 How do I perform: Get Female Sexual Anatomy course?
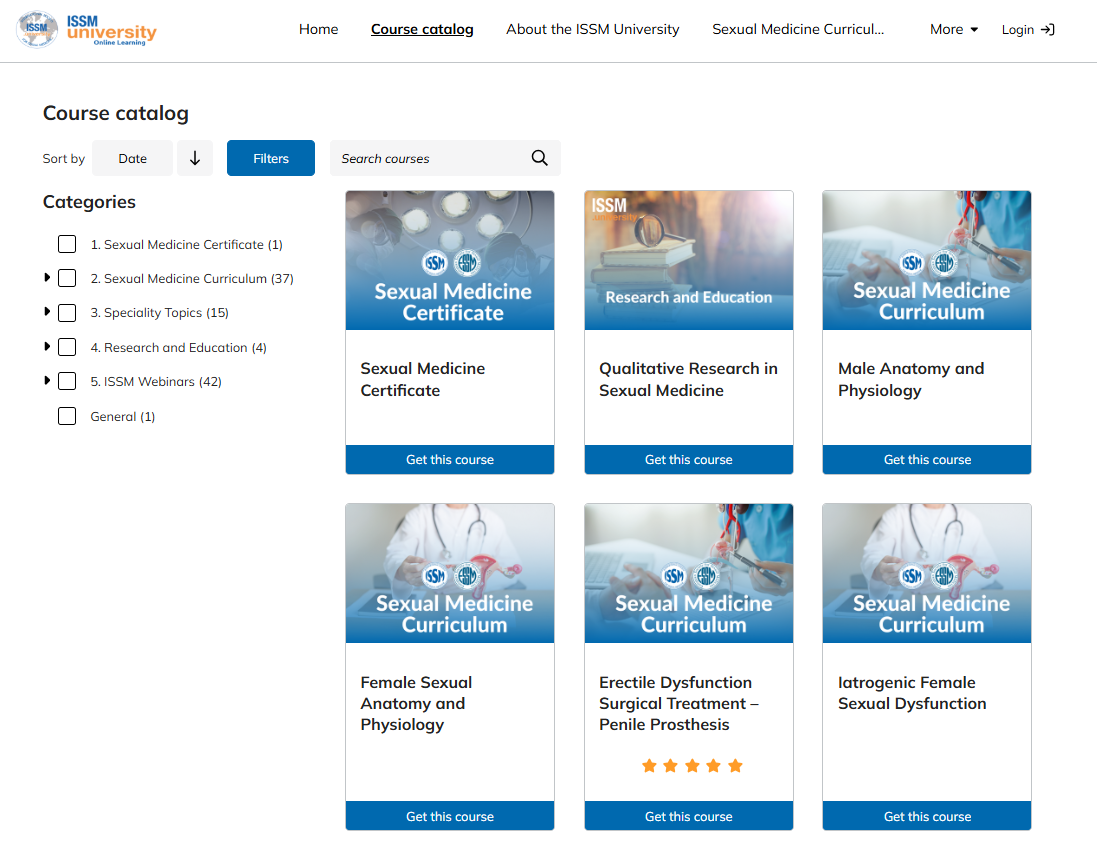(450, 816)
